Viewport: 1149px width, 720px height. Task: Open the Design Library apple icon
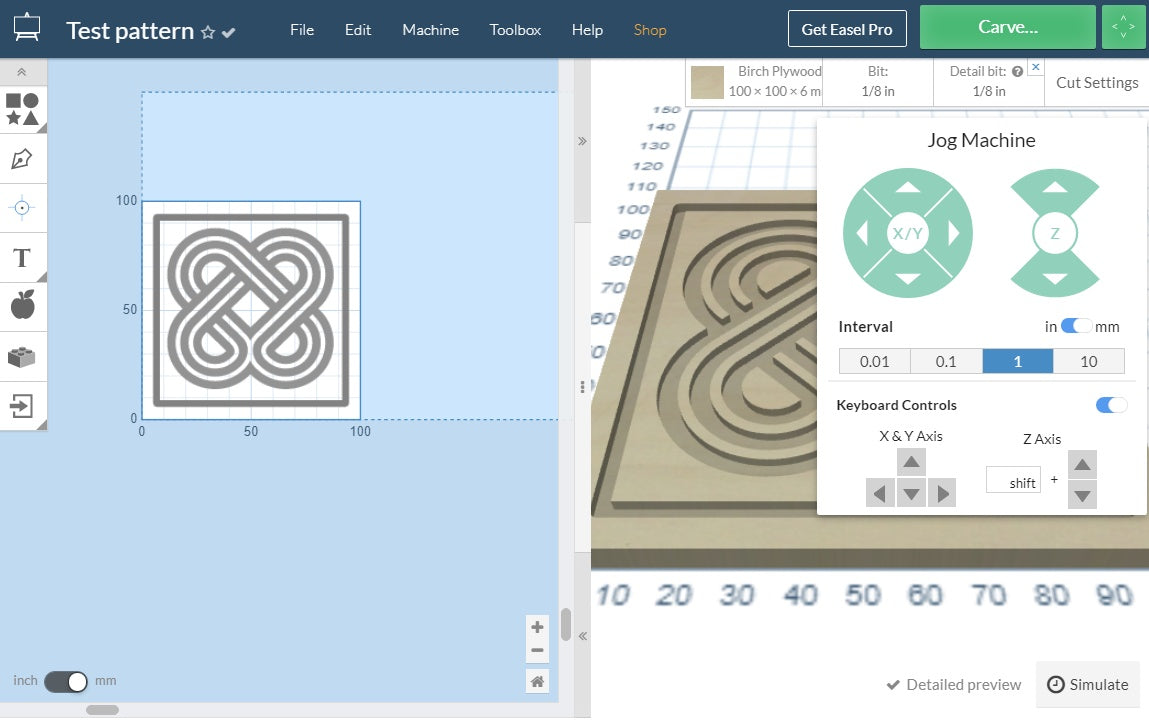[23, 306]
